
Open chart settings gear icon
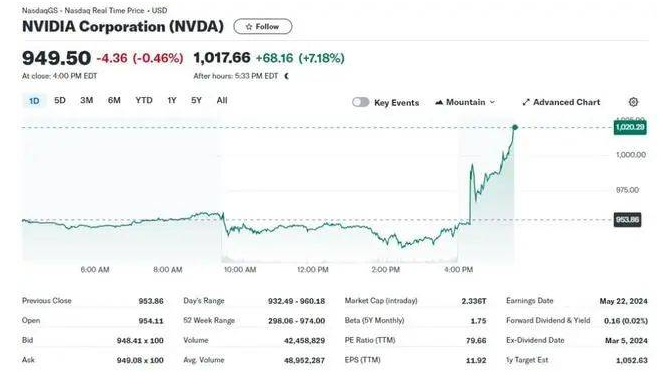pos(633,102)
